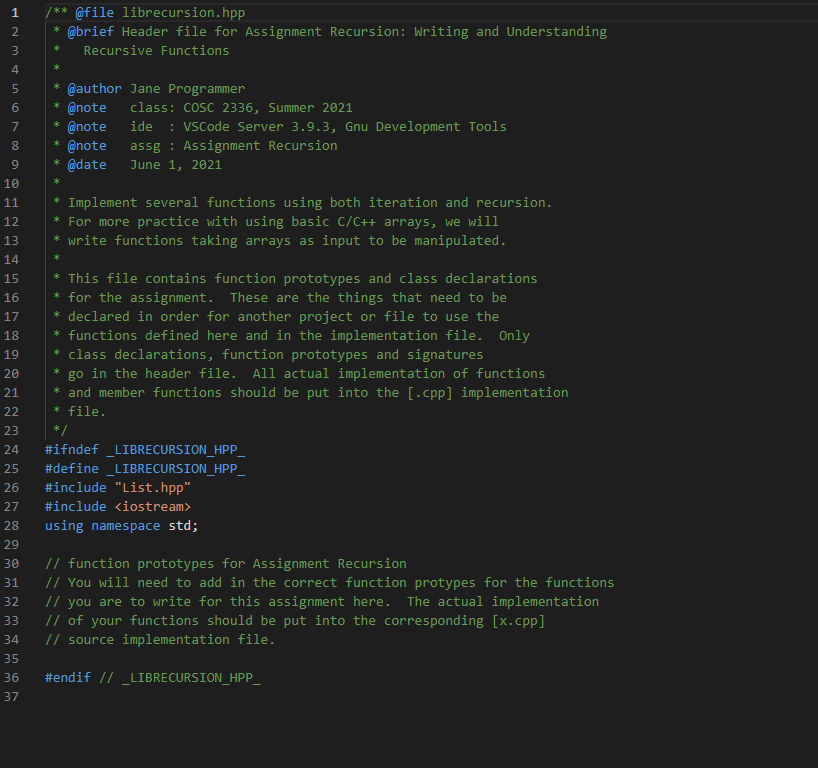Select the filename librecursion.hpp in the header comment

185,12
